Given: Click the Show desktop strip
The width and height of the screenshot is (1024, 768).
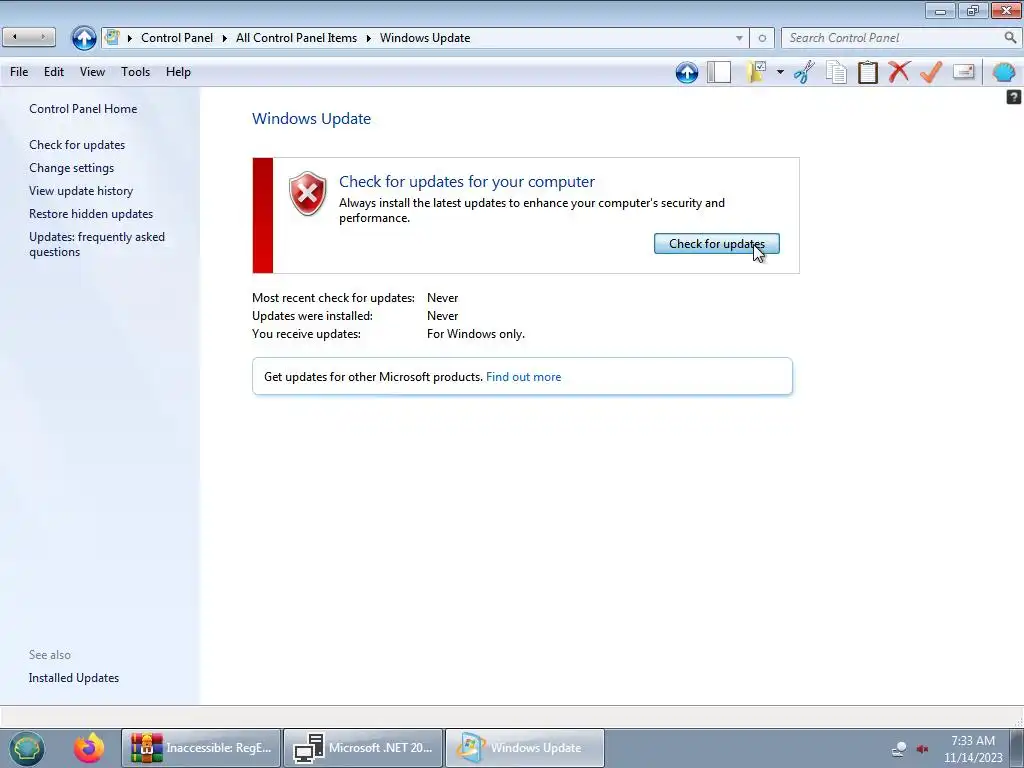Looking at the screenshot, I should pyautogui.click(x=1016, y=748).
